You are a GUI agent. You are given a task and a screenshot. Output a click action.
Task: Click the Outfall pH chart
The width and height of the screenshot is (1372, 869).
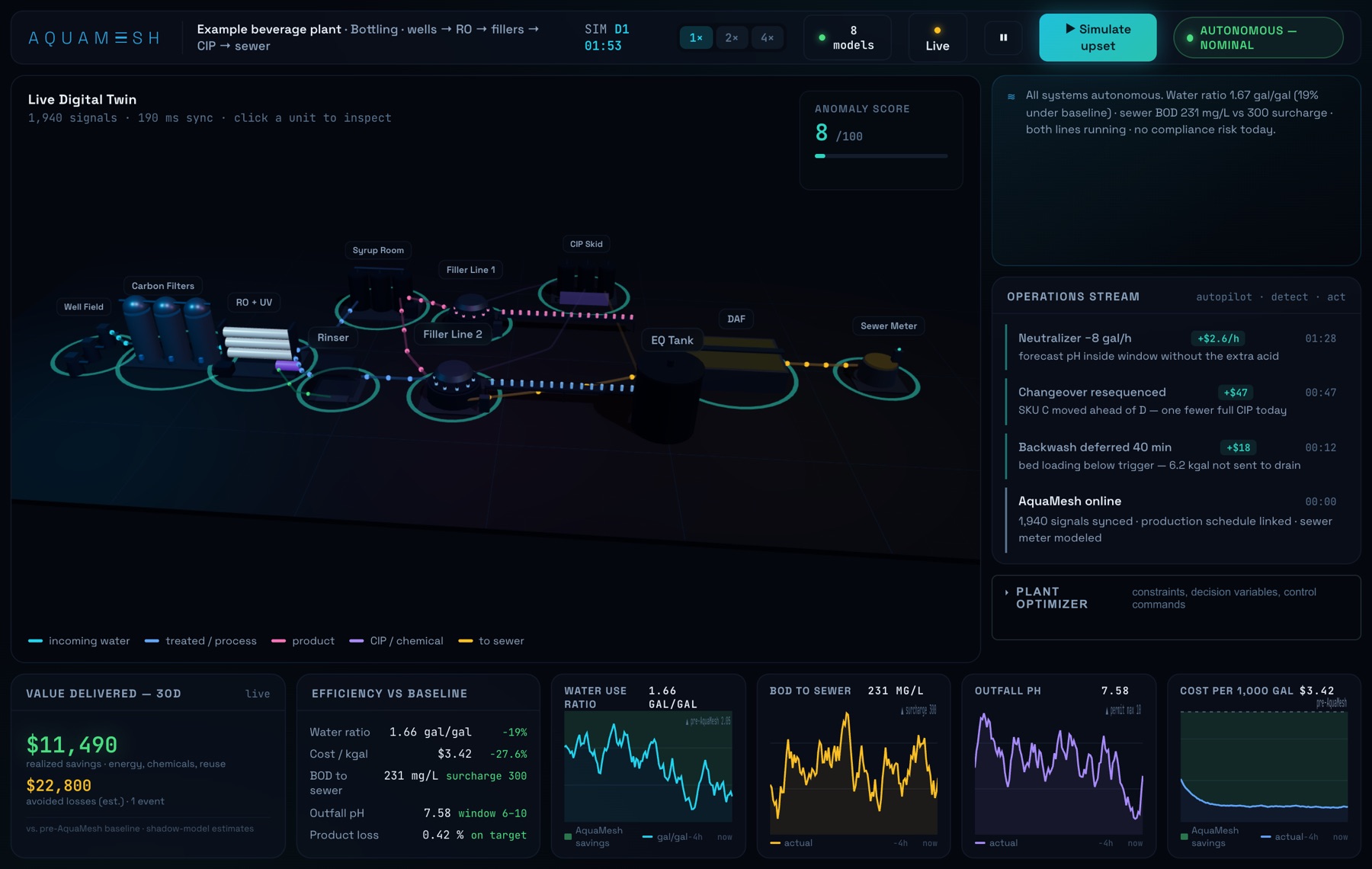(x=1059, y=768)
